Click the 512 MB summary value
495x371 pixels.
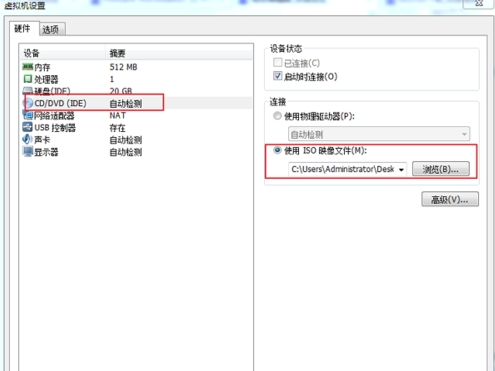[123, 67]
